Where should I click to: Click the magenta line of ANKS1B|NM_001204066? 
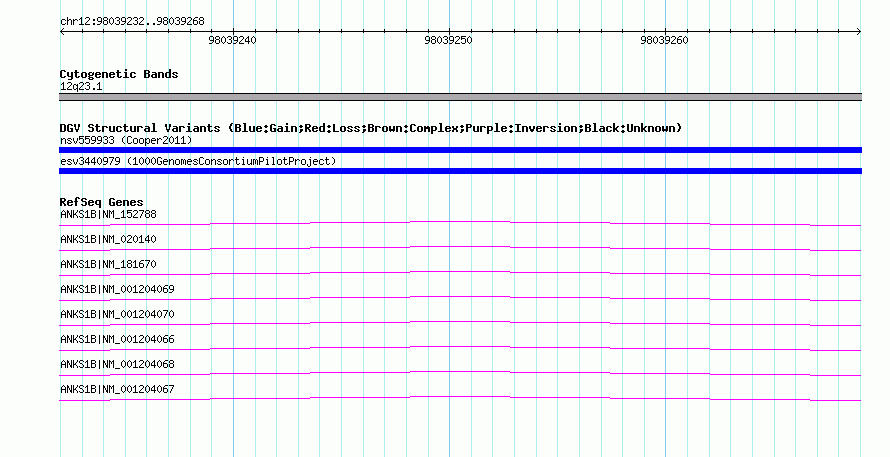[460, 348]
